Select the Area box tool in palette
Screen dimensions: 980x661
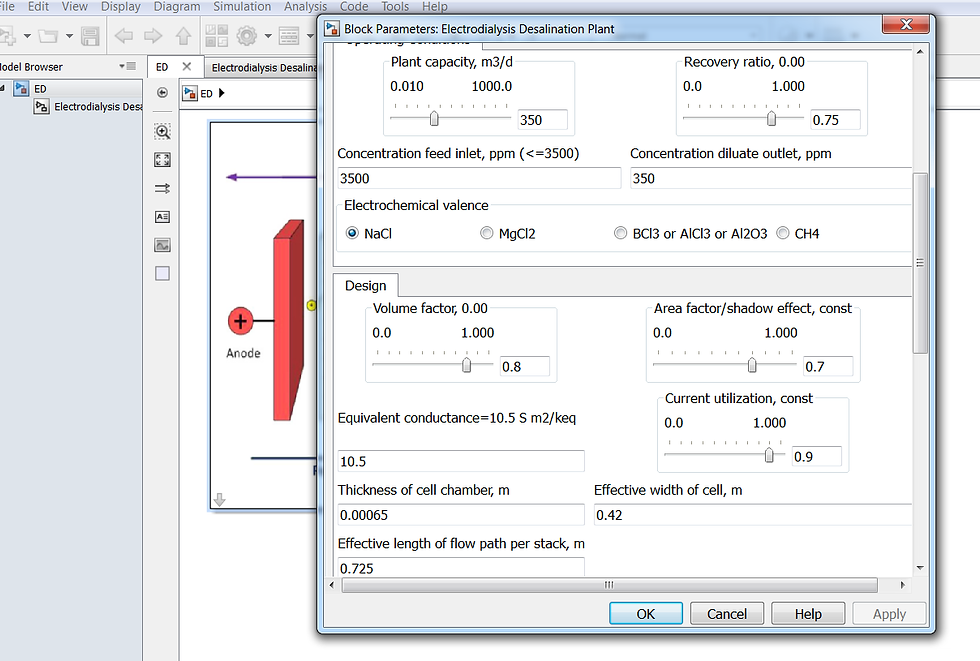click(x=162, y=273)
